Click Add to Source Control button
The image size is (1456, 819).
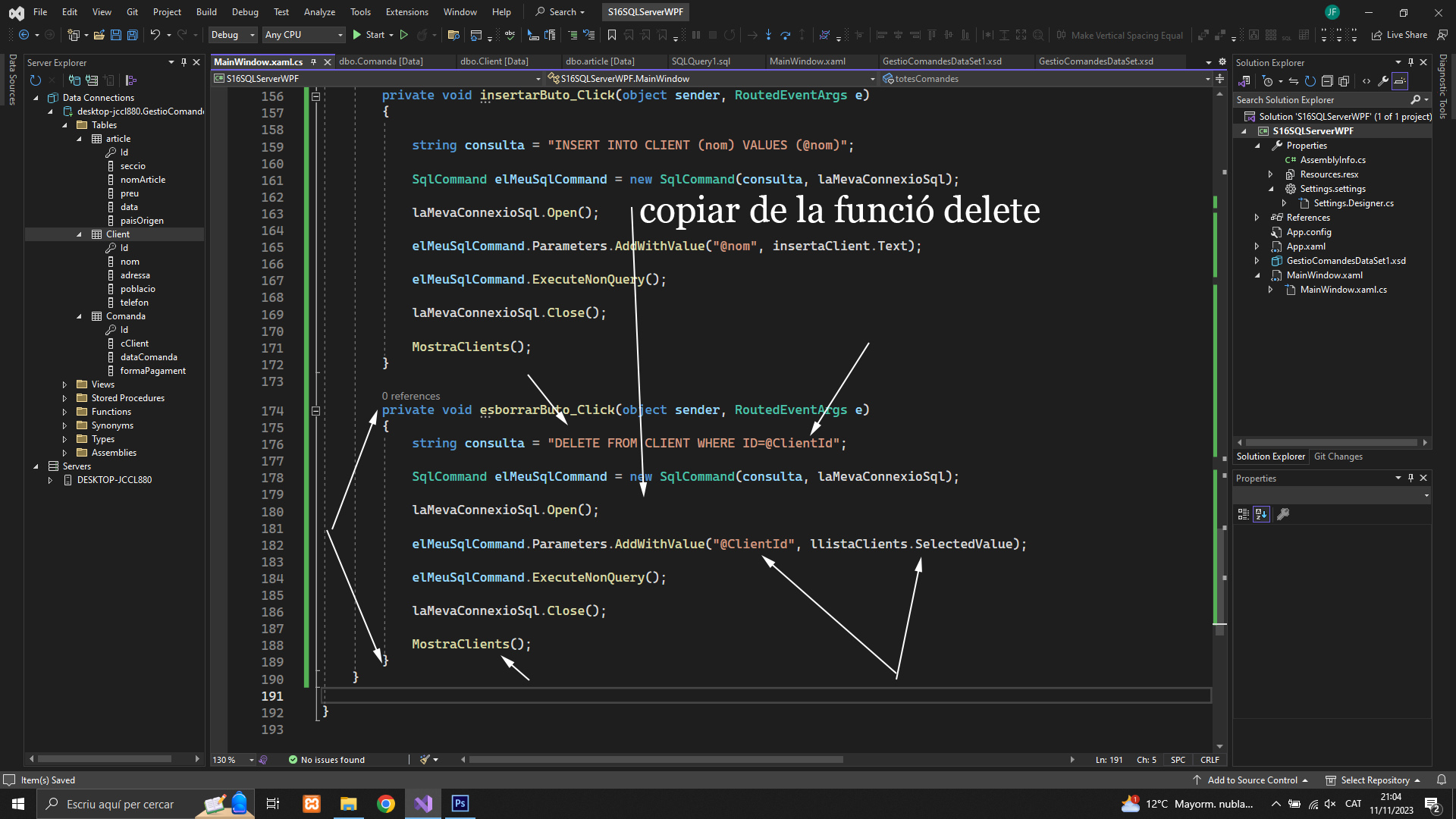pos(1252,780)
